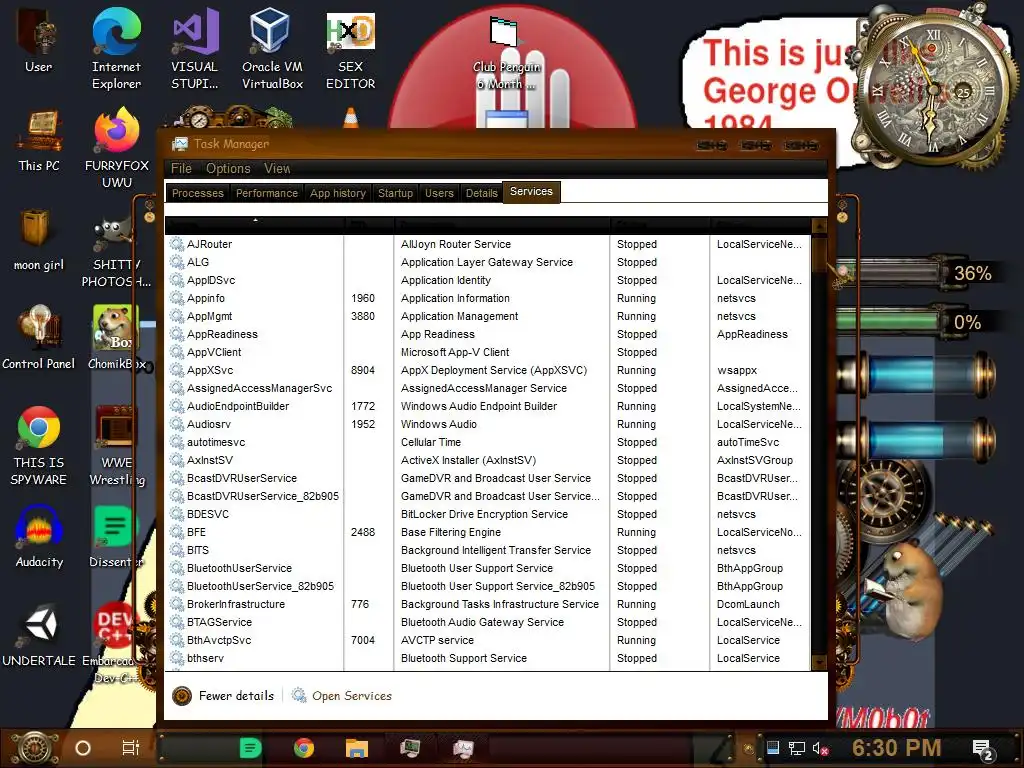The width and height of the screenshot is (1024, 768).
Task: Switch to the Users tab
Action: click(439, 193)
